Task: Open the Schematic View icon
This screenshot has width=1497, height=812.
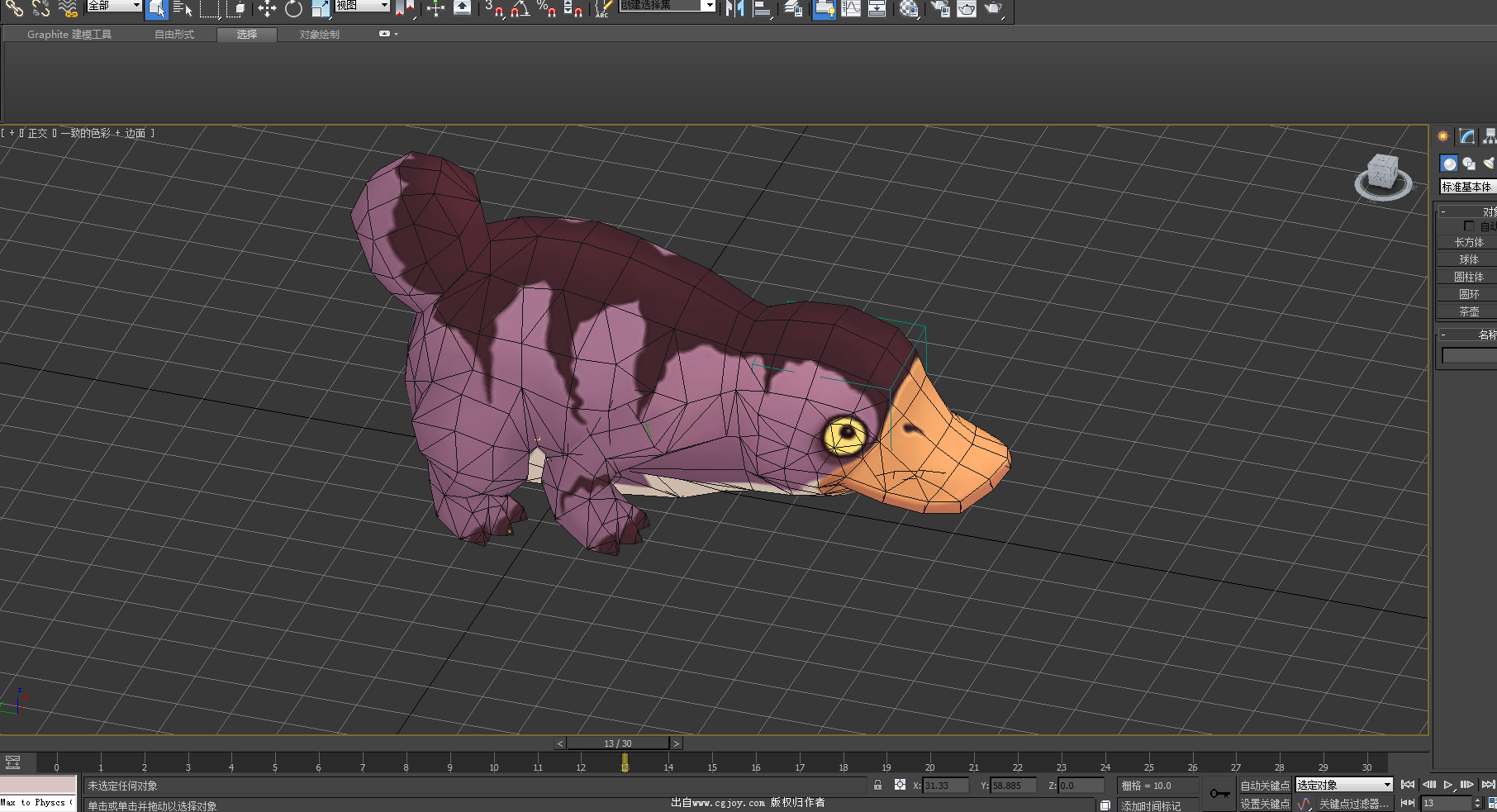Action: [x=877, y=8]
